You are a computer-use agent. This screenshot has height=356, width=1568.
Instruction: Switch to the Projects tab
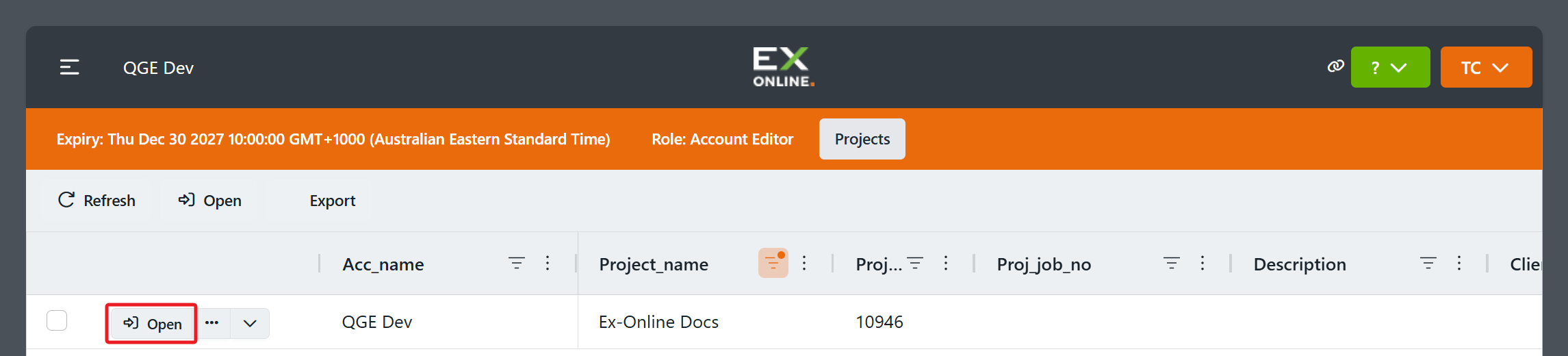tap(862, 139)
